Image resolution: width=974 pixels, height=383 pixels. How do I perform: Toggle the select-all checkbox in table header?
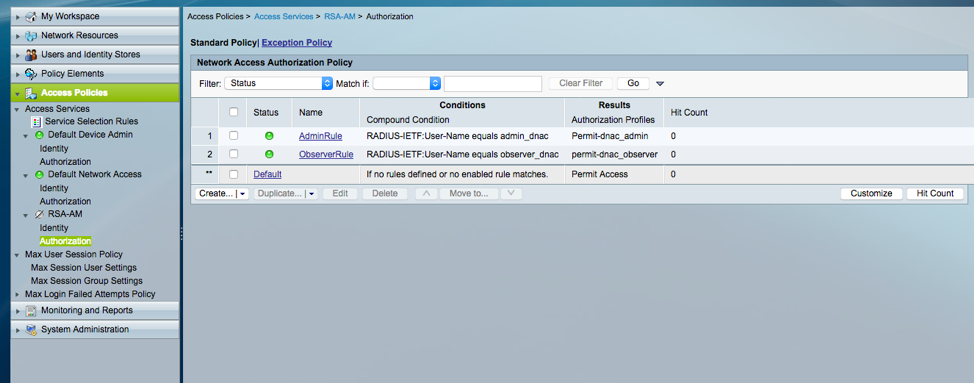pos(233,112)
